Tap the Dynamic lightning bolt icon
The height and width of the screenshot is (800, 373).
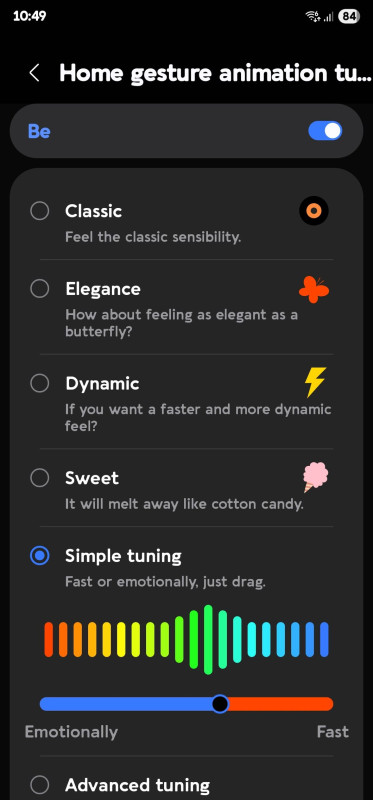[315, 382]
